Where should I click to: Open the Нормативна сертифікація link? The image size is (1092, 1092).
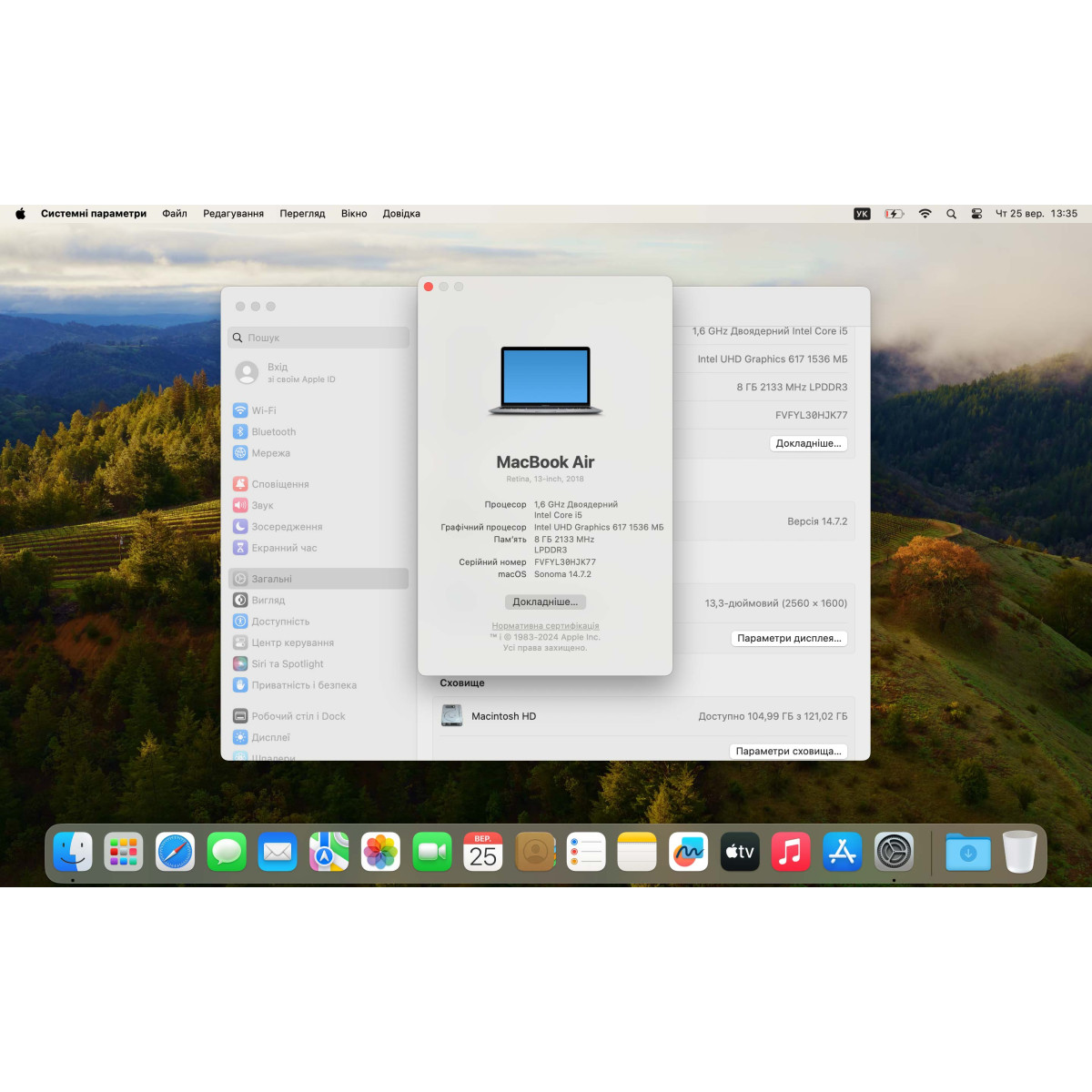(545, 626)
